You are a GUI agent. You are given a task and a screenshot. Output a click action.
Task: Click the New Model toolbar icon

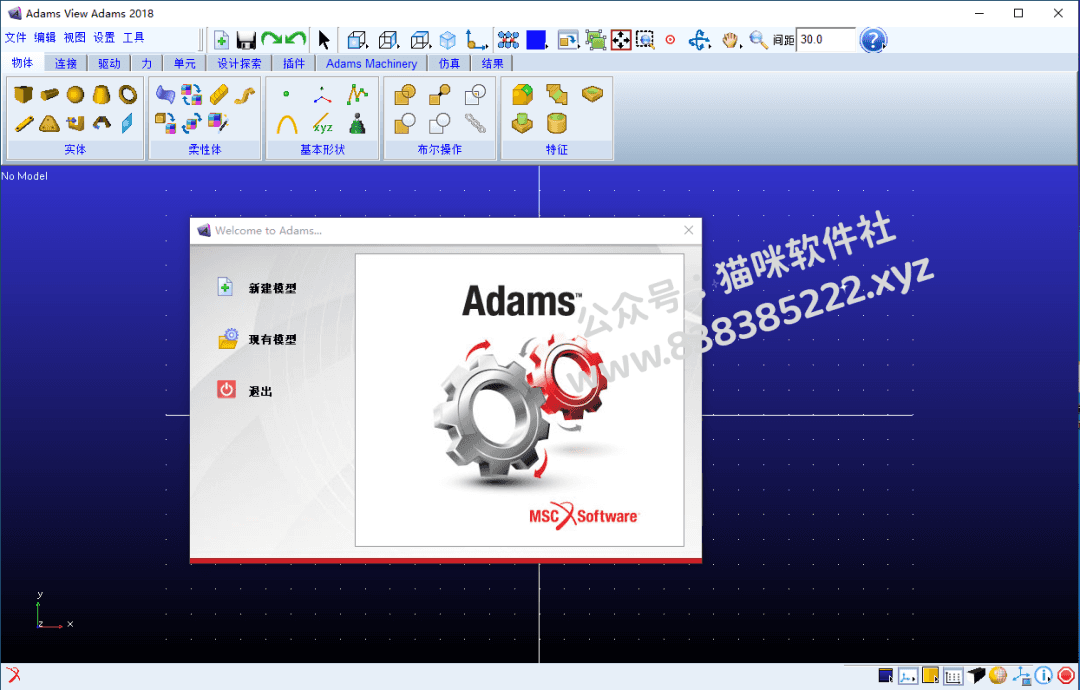pos(221,40)
